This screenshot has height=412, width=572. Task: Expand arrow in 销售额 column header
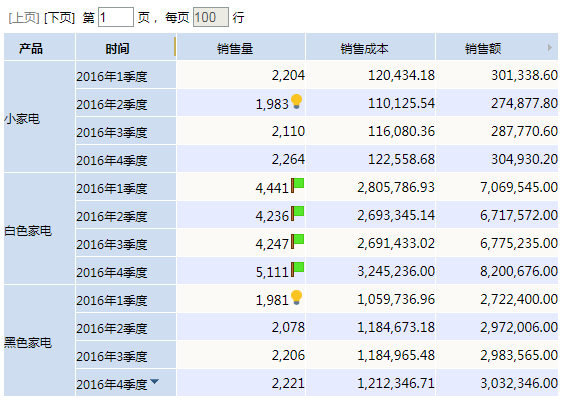point(550,47)
